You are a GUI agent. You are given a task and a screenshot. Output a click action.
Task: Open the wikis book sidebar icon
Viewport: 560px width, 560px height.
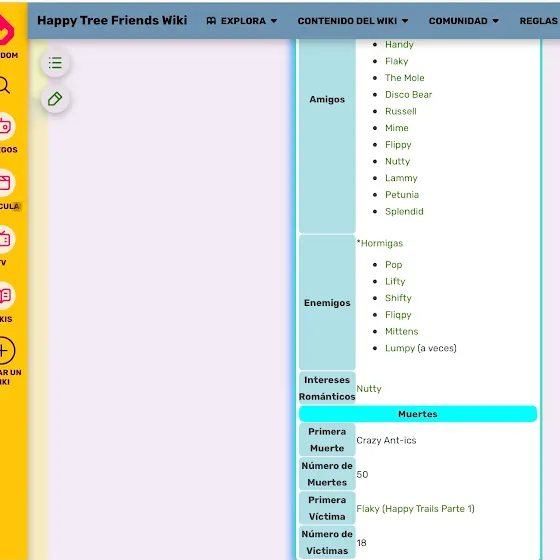(x=5, y=296)
